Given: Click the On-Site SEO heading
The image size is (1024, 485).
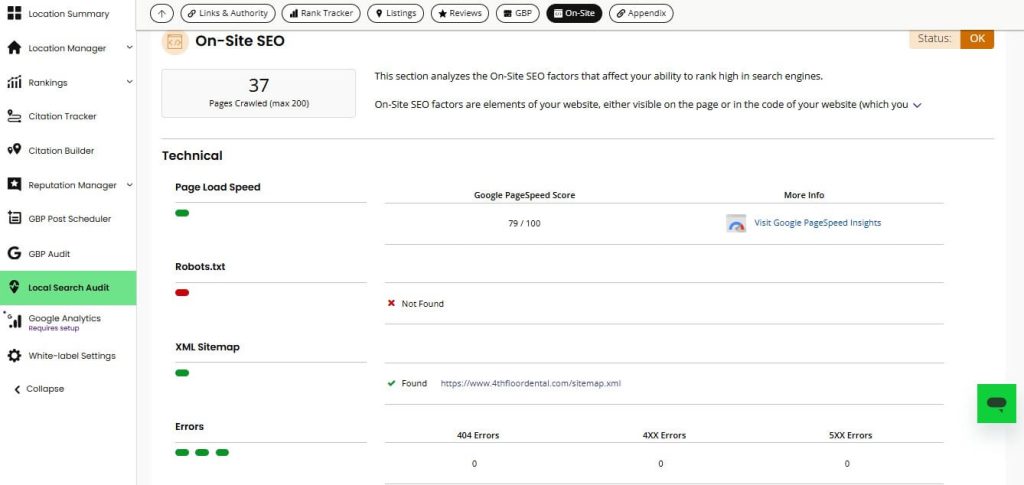Looking at the screenshot, I should 240,41.
